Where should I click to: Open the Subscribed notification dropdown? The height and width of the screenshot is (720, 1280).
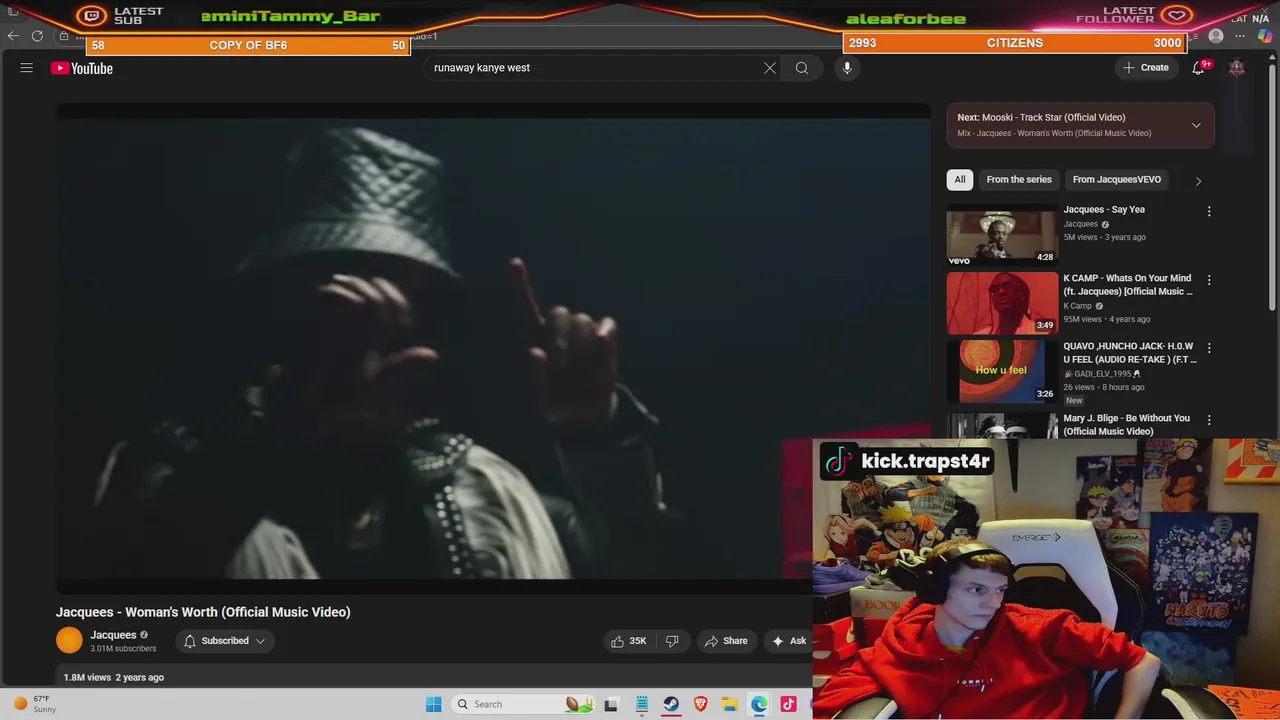click(224, 641)
